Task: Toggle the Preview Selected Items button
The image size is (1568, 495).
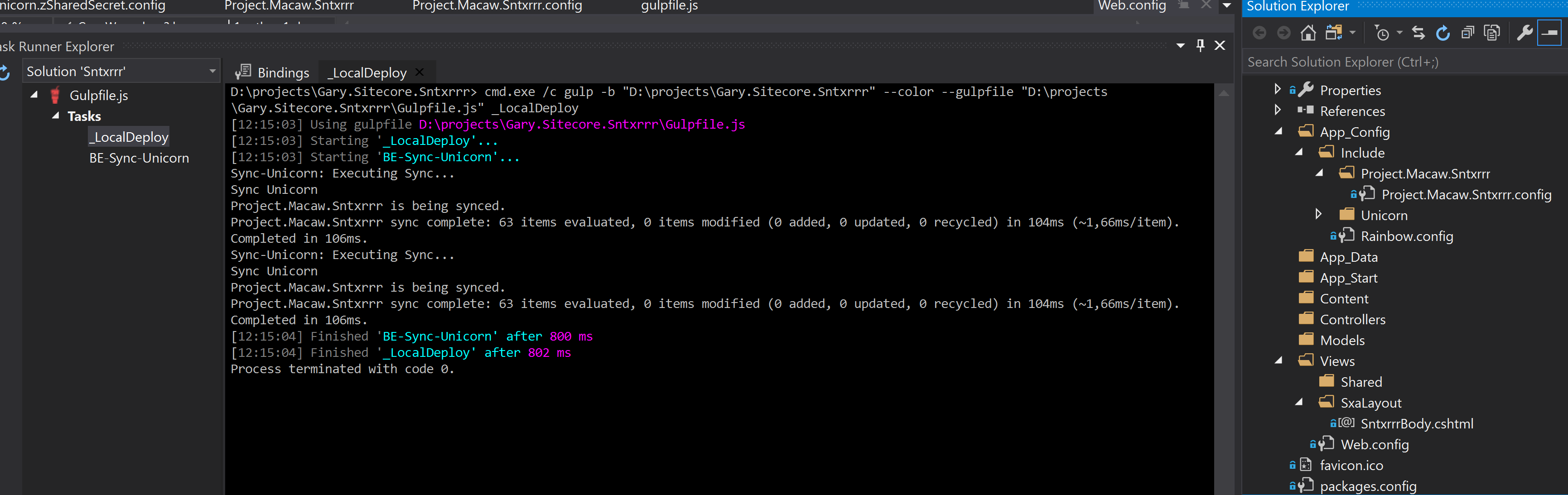Action: click(x=1549, y=33)
